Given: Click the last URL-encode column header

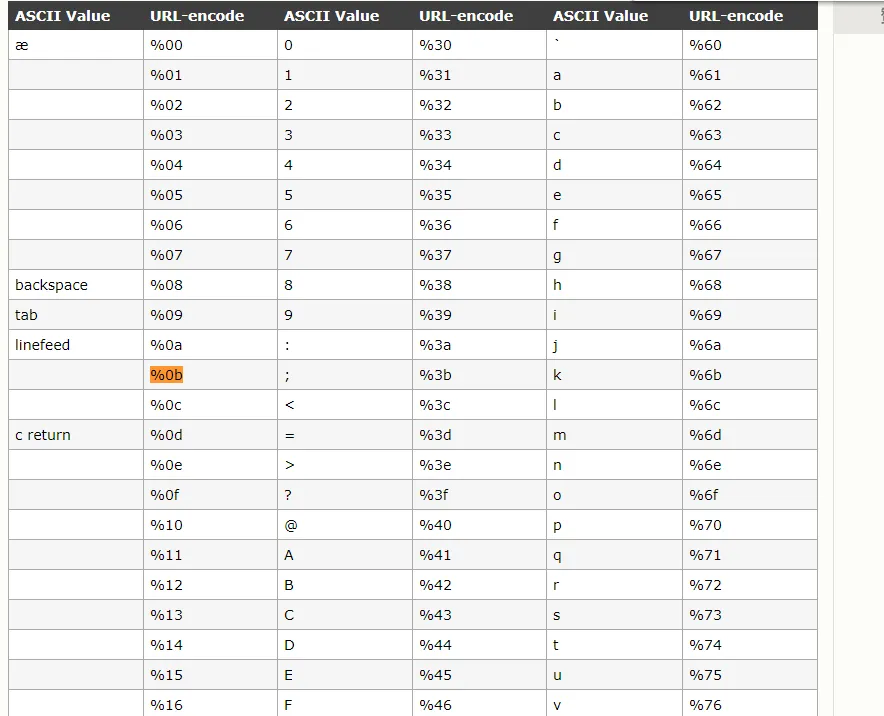Looking at the screenshot, I should click(x=736, y=16).
